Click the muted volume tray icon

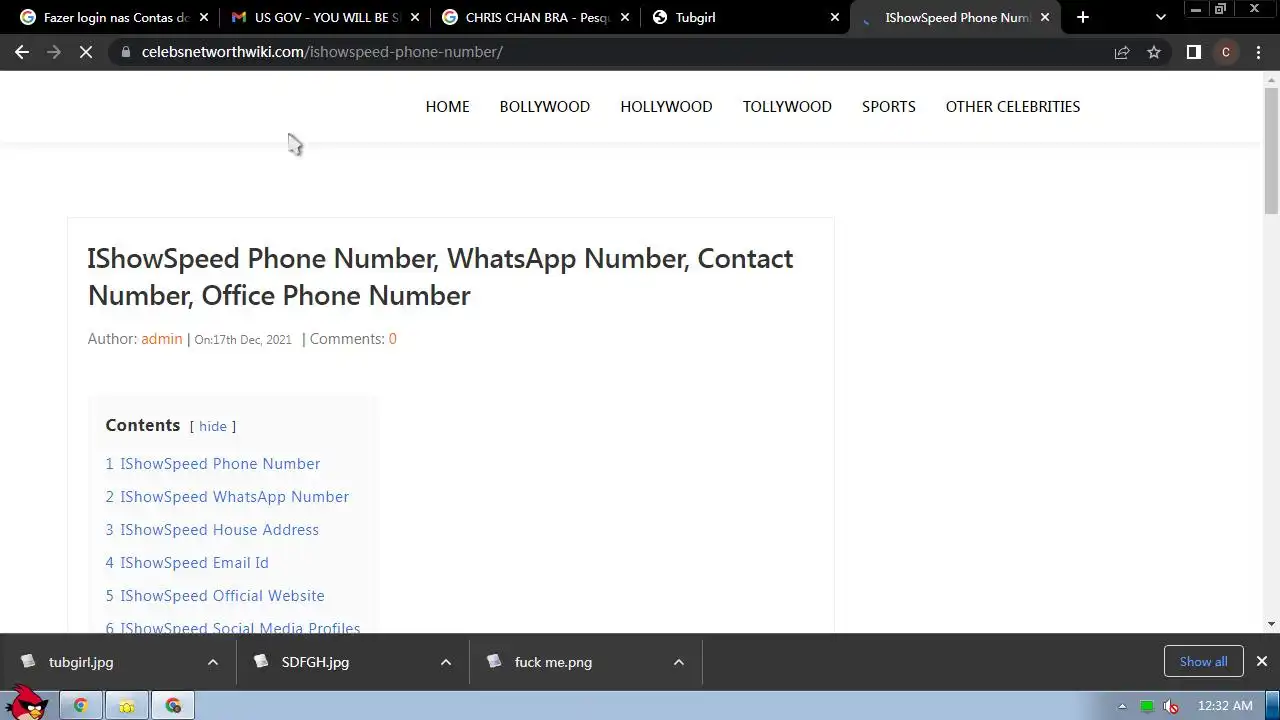[1171, 706]
